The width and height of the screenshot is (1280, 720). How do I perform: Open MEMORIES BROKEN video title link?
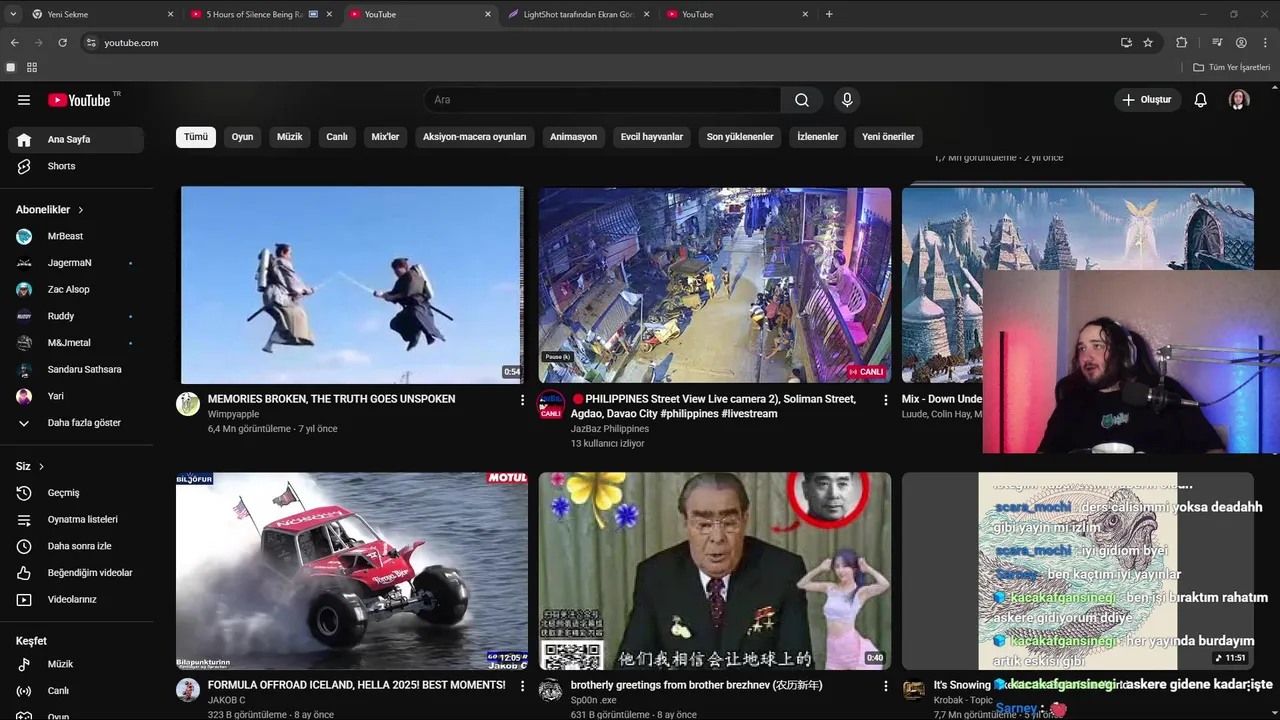point(331,399)
